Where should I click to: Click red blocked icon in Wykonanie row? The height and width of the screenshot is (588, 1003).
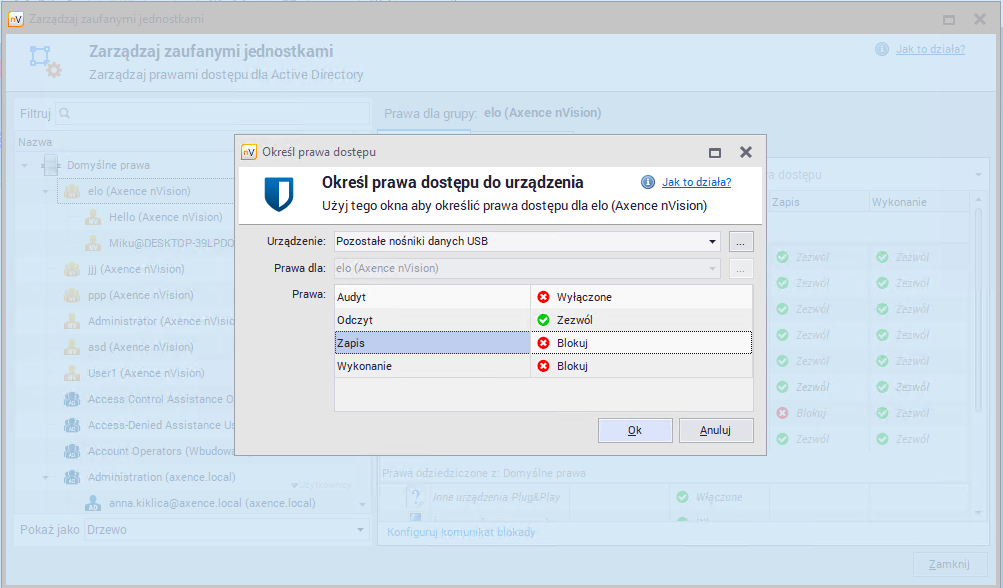pos(544,366)
